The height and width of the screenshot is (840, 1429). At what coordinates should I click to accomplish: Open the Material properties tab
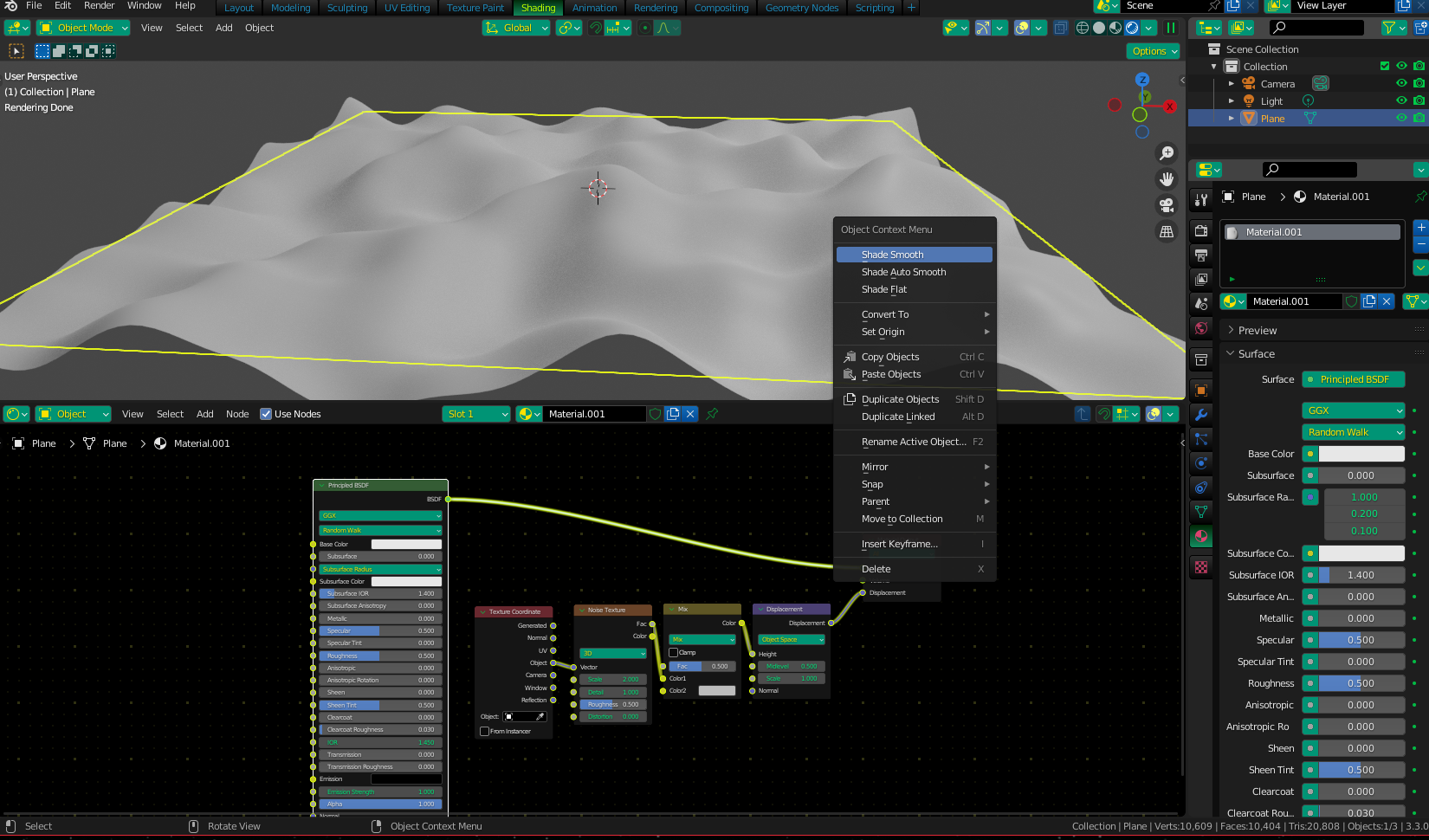tap(1201, 536)
